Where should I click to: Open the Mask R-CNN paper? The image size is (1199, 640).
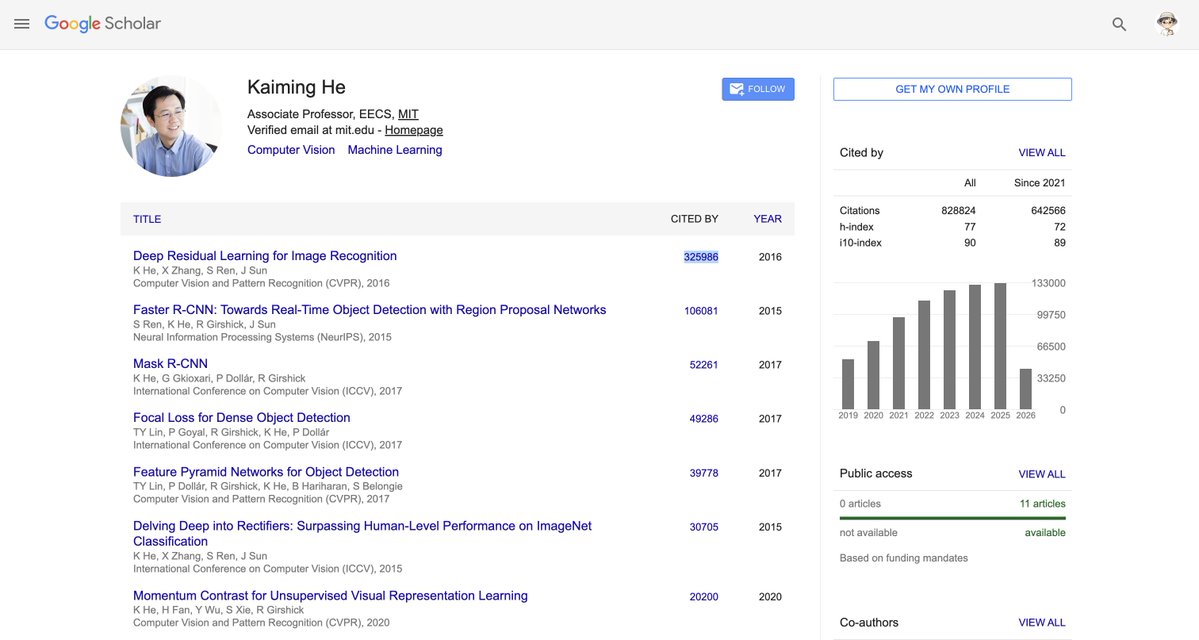(x=170, y=363)
